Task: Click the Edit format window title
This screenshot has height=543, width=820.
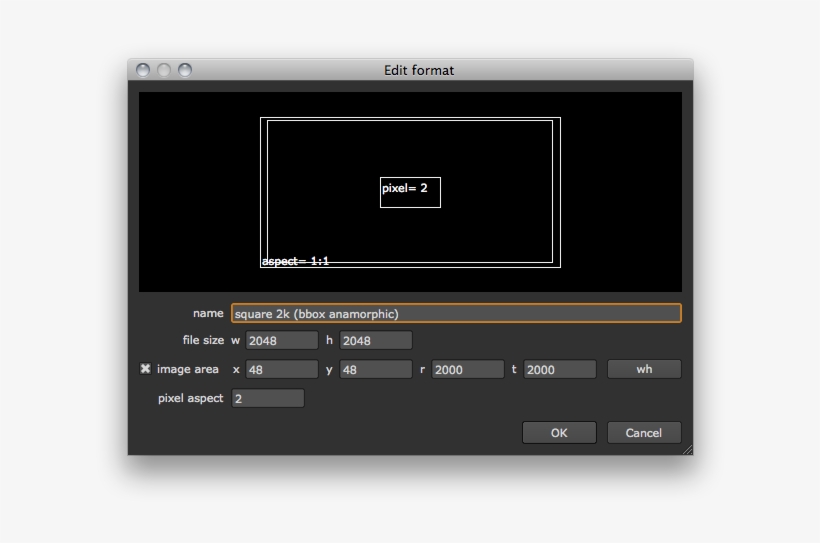Action: pyautogui.click(x=419, y=70)
